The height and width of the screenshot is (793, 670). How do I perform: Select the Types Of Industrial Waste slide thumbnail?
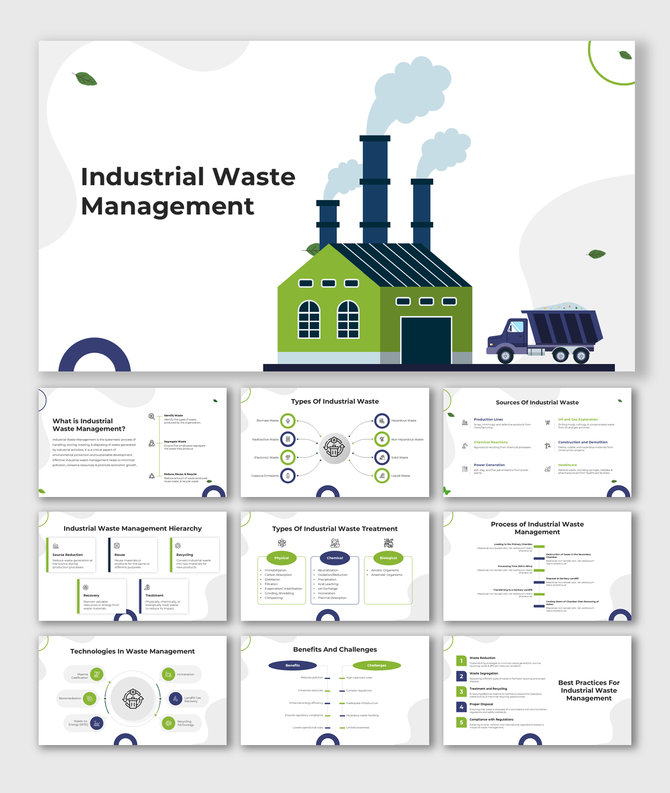point(335,443)
